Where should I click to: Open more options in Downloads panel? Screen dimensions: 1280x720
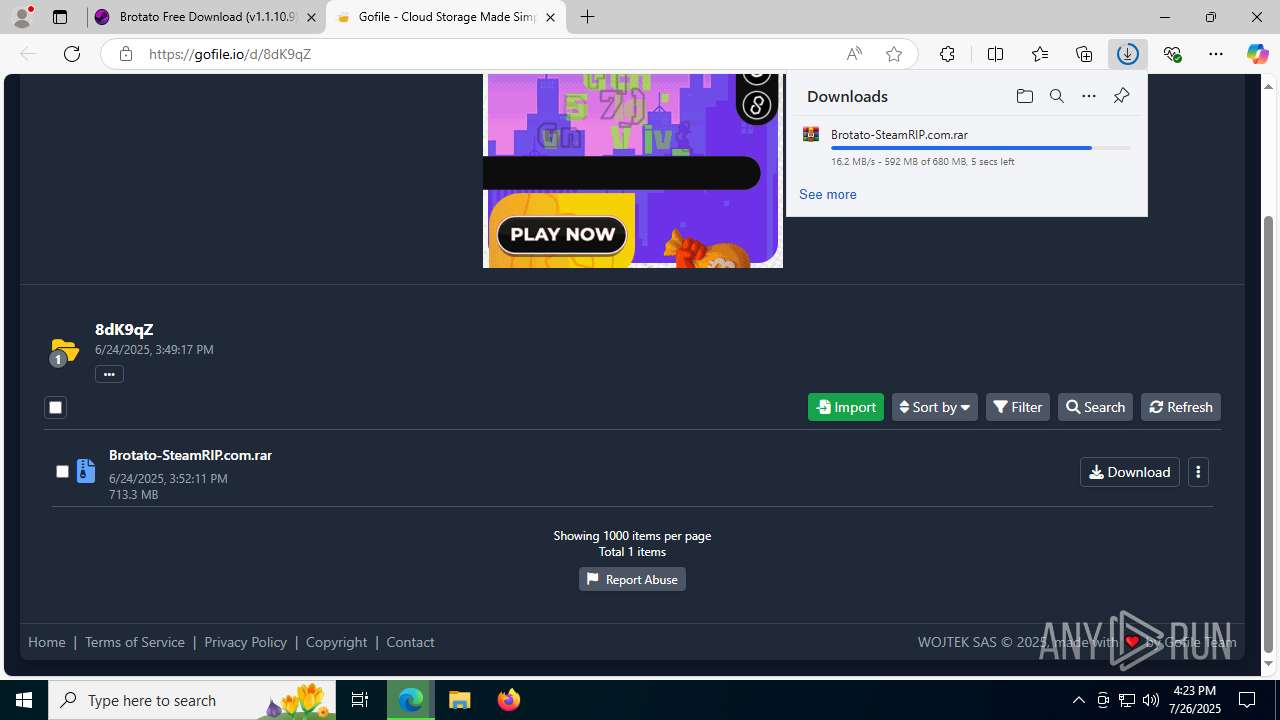coord(1088,96)
